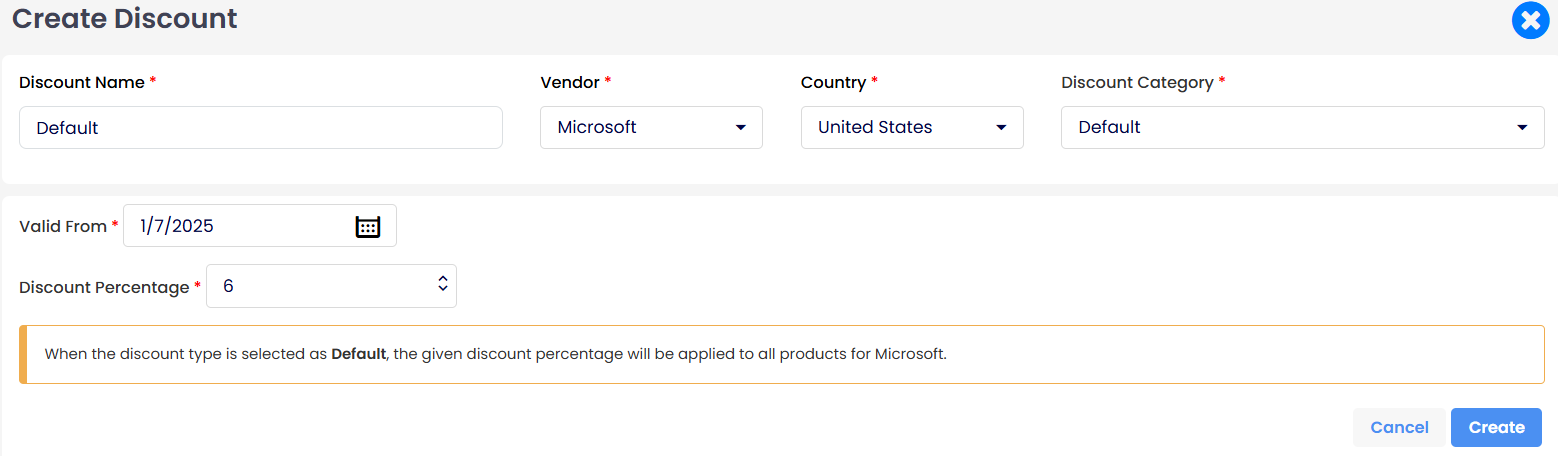This screenshot has height=456, width=1558.
Task: Click the Discount Name label
Action: click(82, 83)
